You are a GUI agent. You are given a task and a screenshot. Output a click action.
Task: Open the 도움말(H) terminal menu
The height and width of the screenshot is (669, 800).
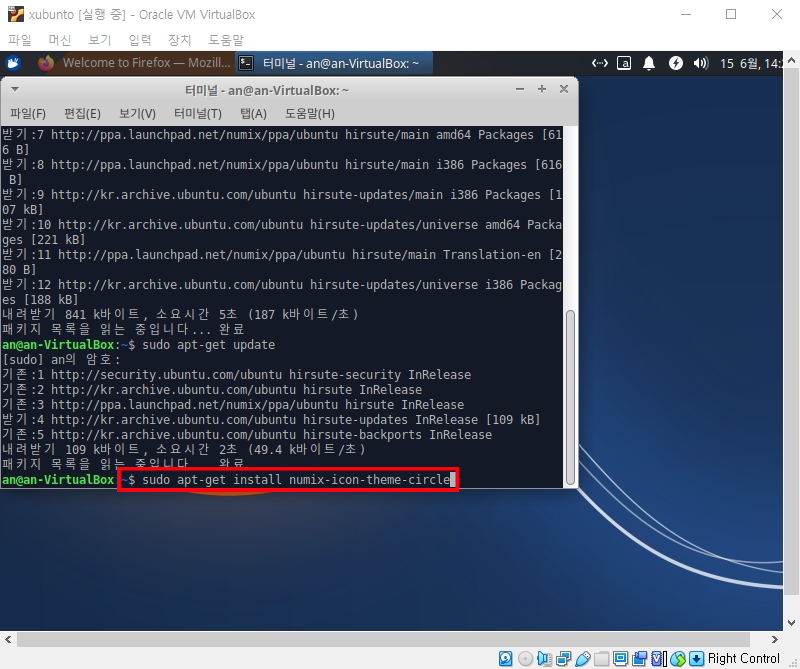coord(310,113)
